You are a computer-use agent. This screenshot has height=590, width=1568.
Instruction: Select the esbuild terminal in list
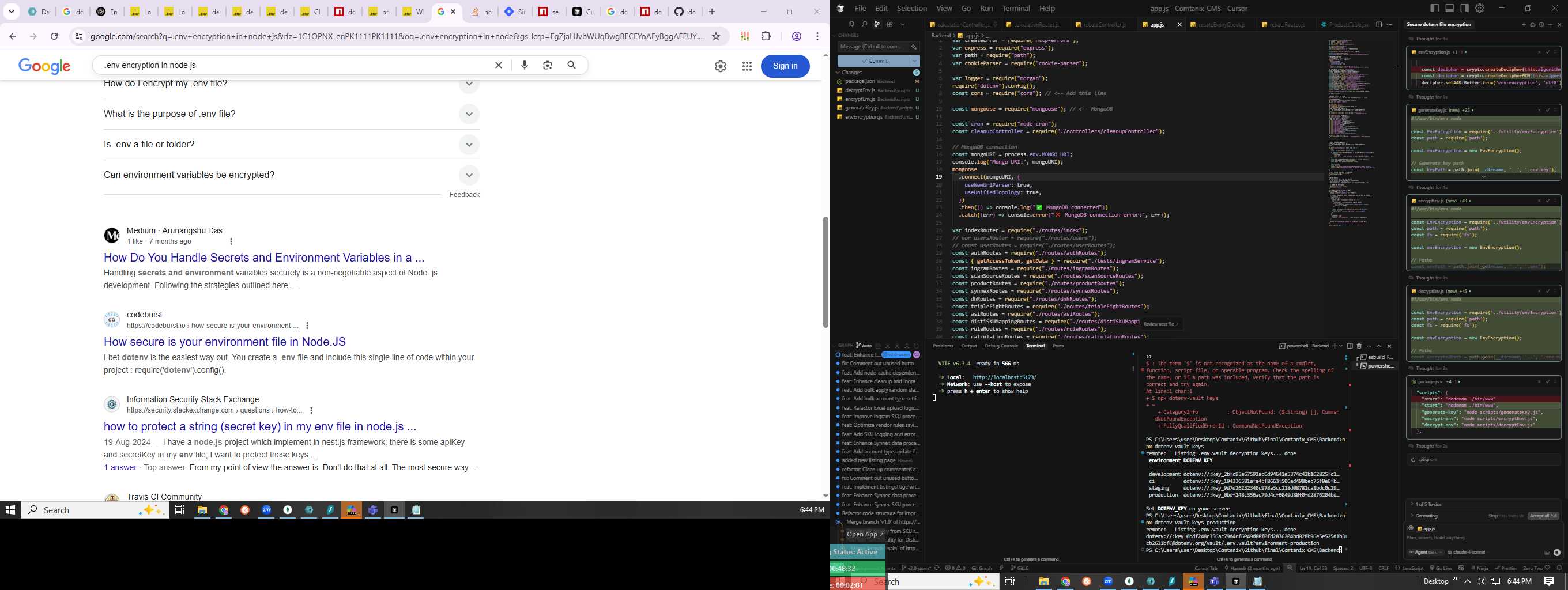tap(1376, 357)
